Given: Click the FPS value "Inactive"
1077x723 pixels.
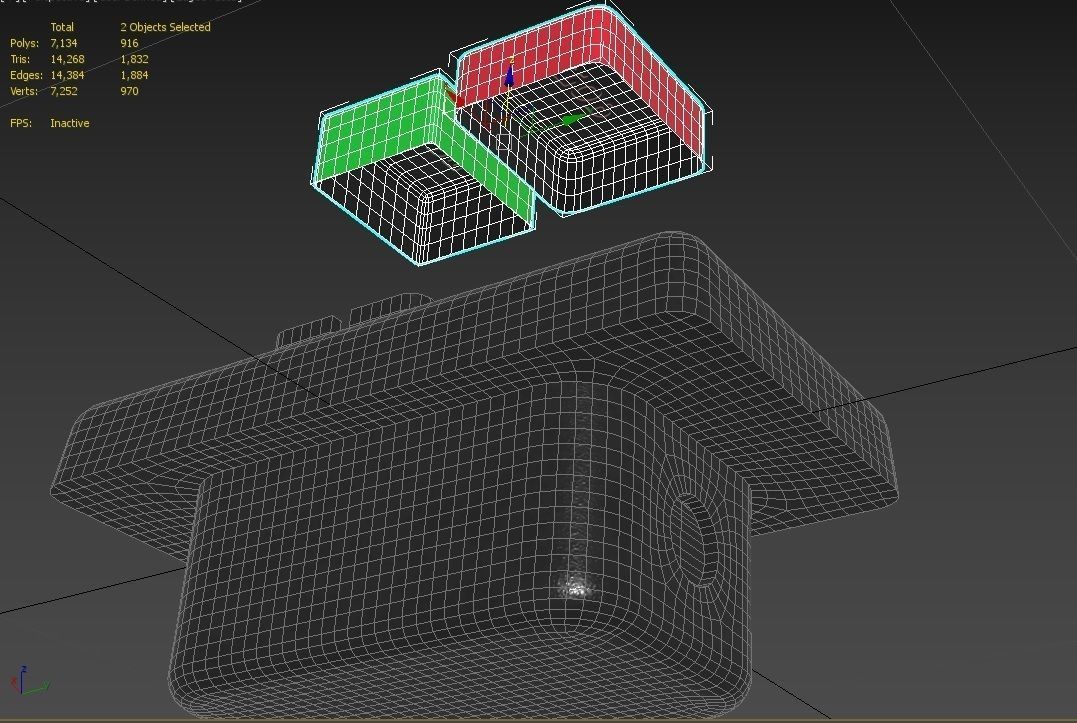Looking at the screenshot, I should (69, 123).
